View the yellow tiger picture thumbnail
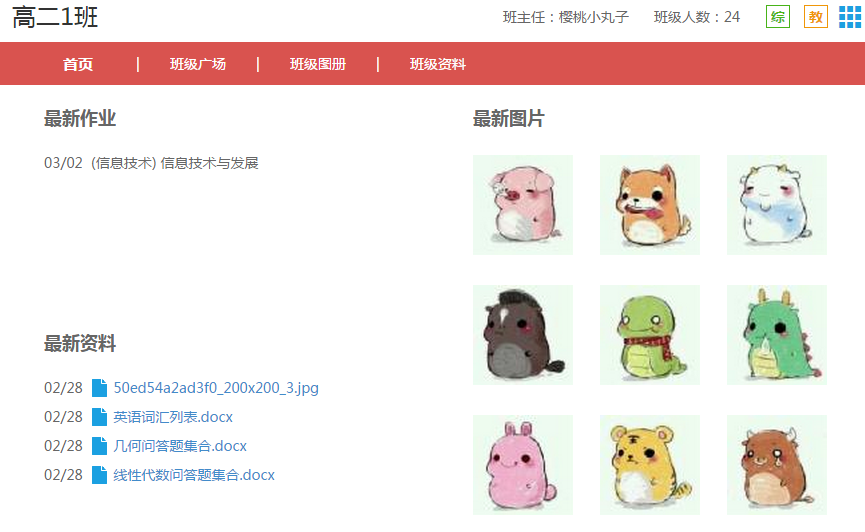The height and width of the screenshot is (532, 865). [650, 465]
